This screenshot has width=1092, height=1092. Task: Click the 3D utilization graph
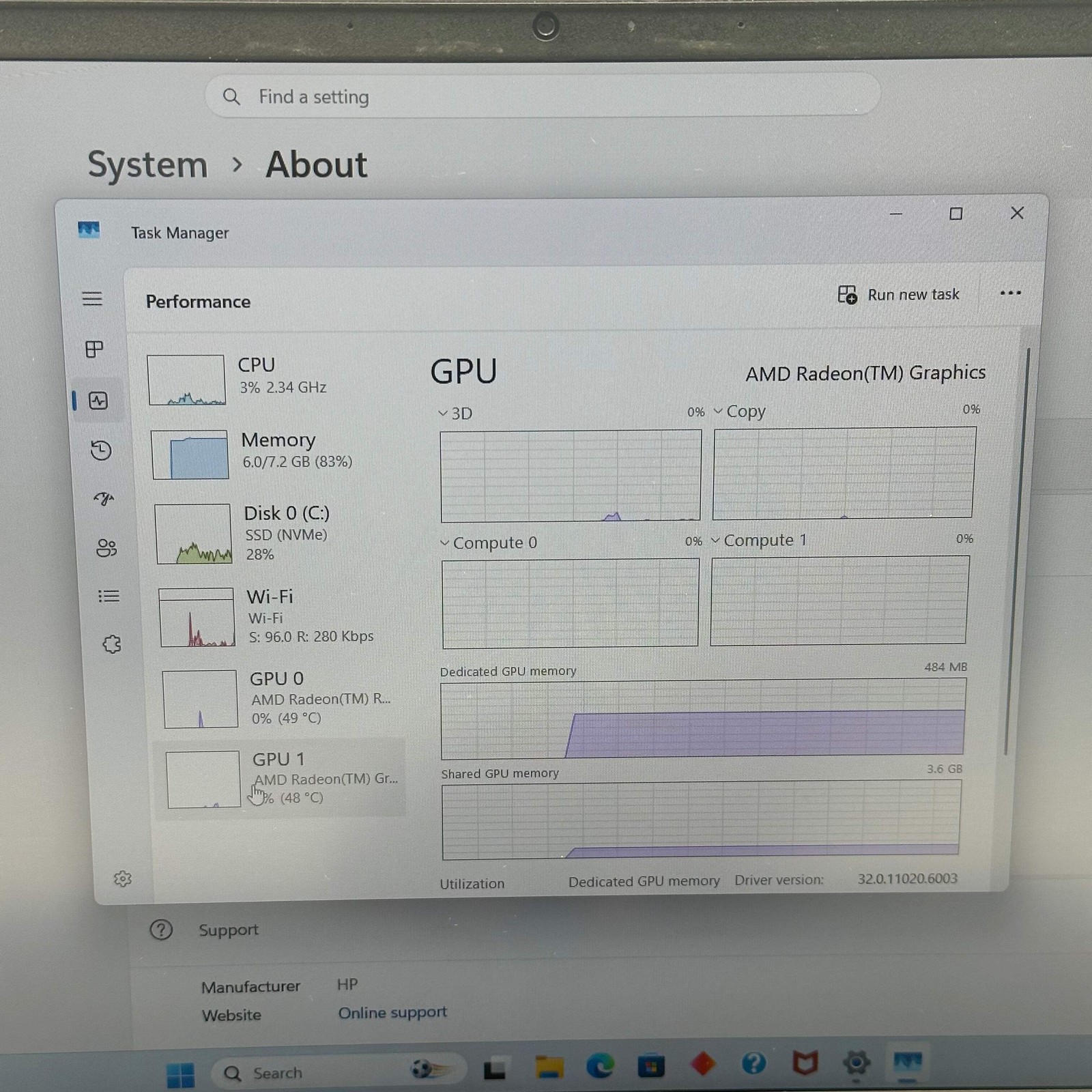point(571,476)
